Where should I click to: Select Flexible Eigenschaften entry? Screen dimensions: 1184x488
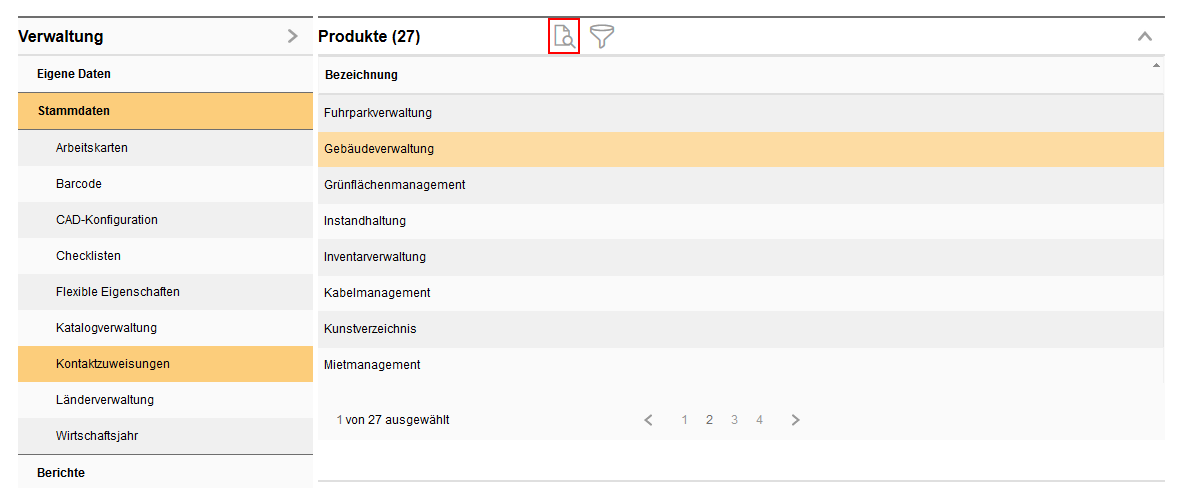pos(118,292)
